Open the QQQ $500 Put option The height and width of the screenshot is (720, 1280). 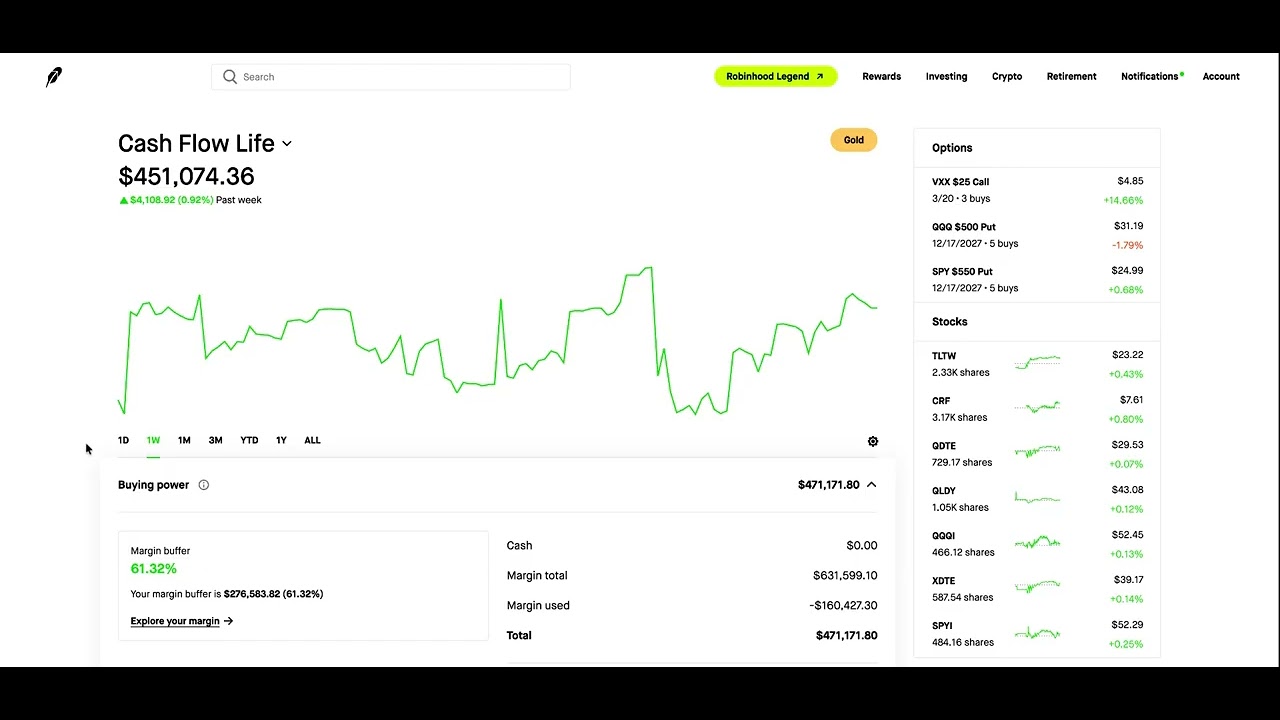coord(1037,235)
